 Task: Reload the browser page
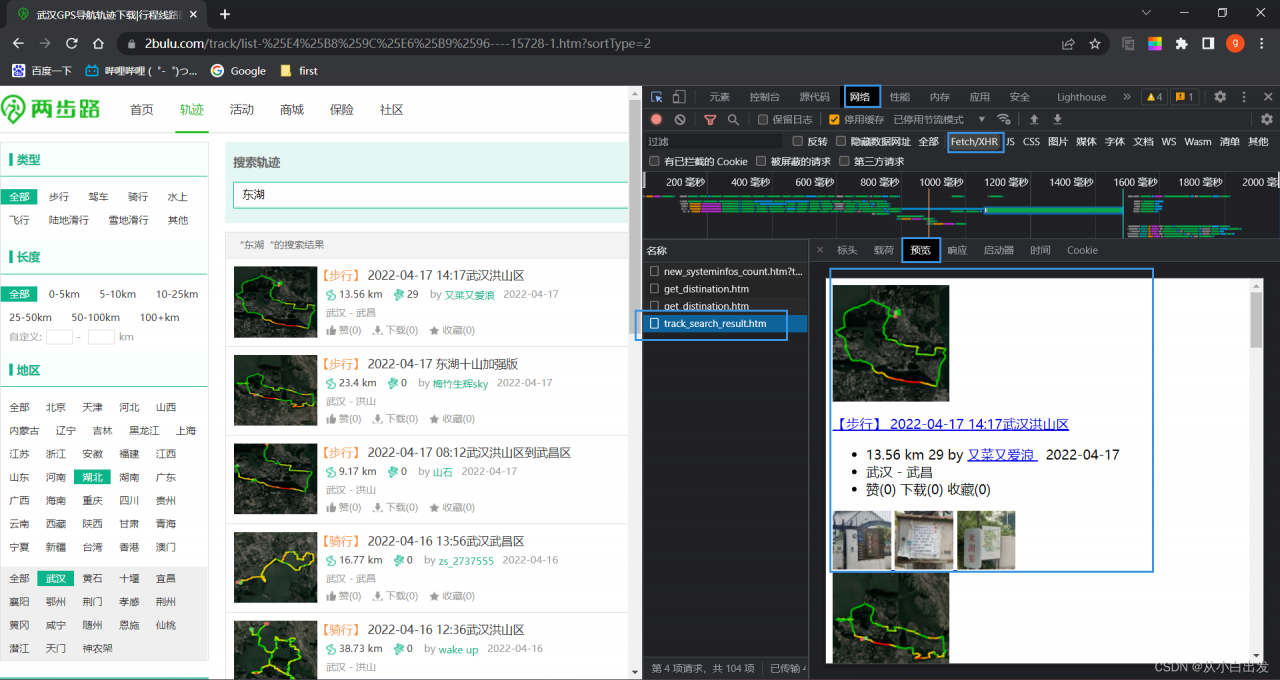coord(72,44)
